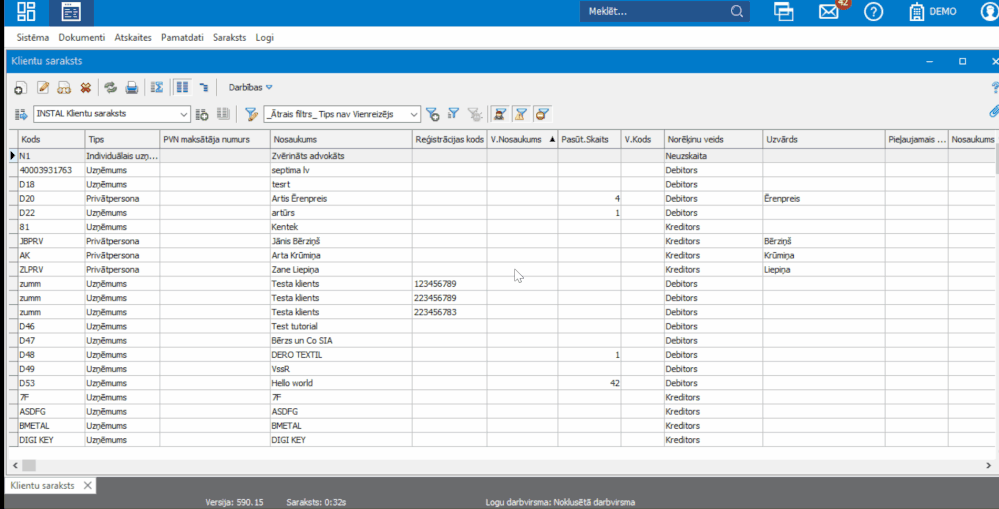The height and width of the screenshot is (509, 999).
Task: Click the red delete X icon
Action: [86, 88]
